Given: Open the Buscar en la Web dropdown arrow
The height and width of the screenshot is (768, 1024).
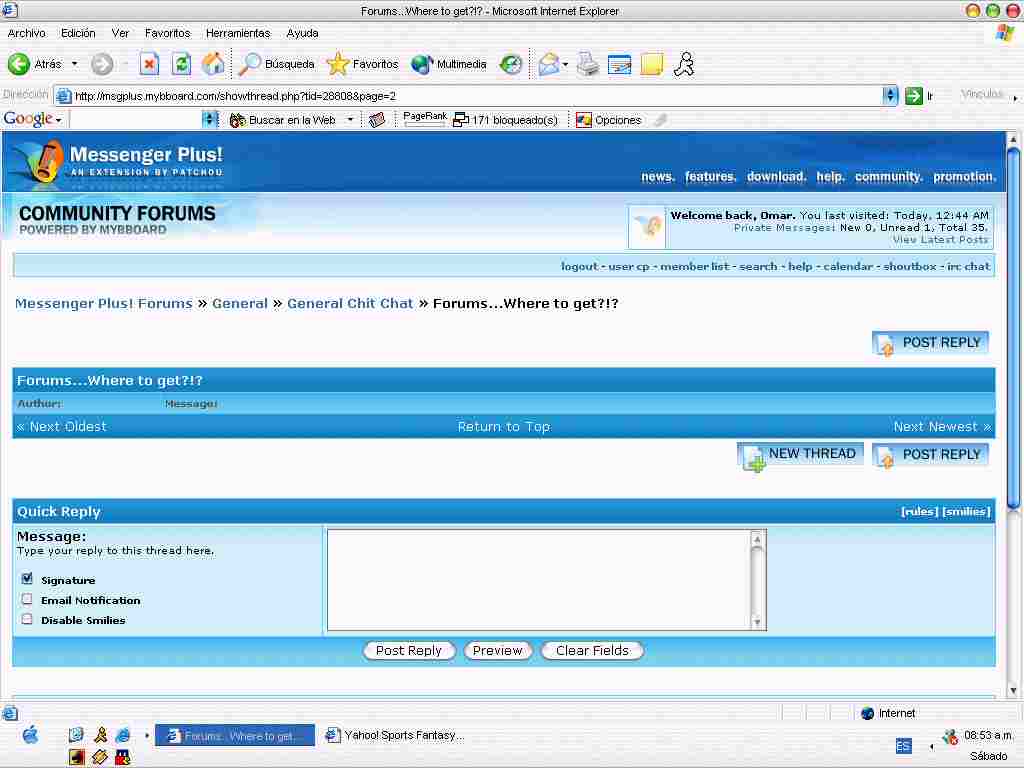Looking at the screenshot, I should click(350, 120).
